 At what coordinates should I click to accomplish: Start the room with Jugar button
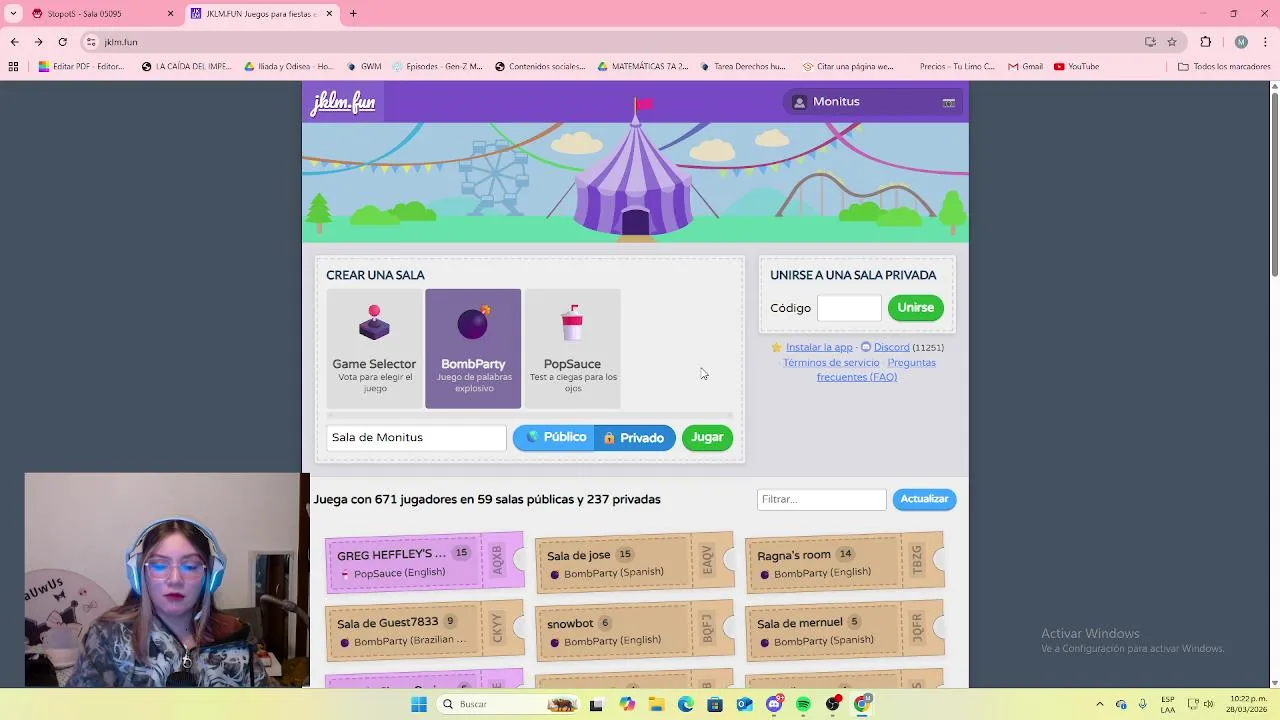[x=707, y=437]
